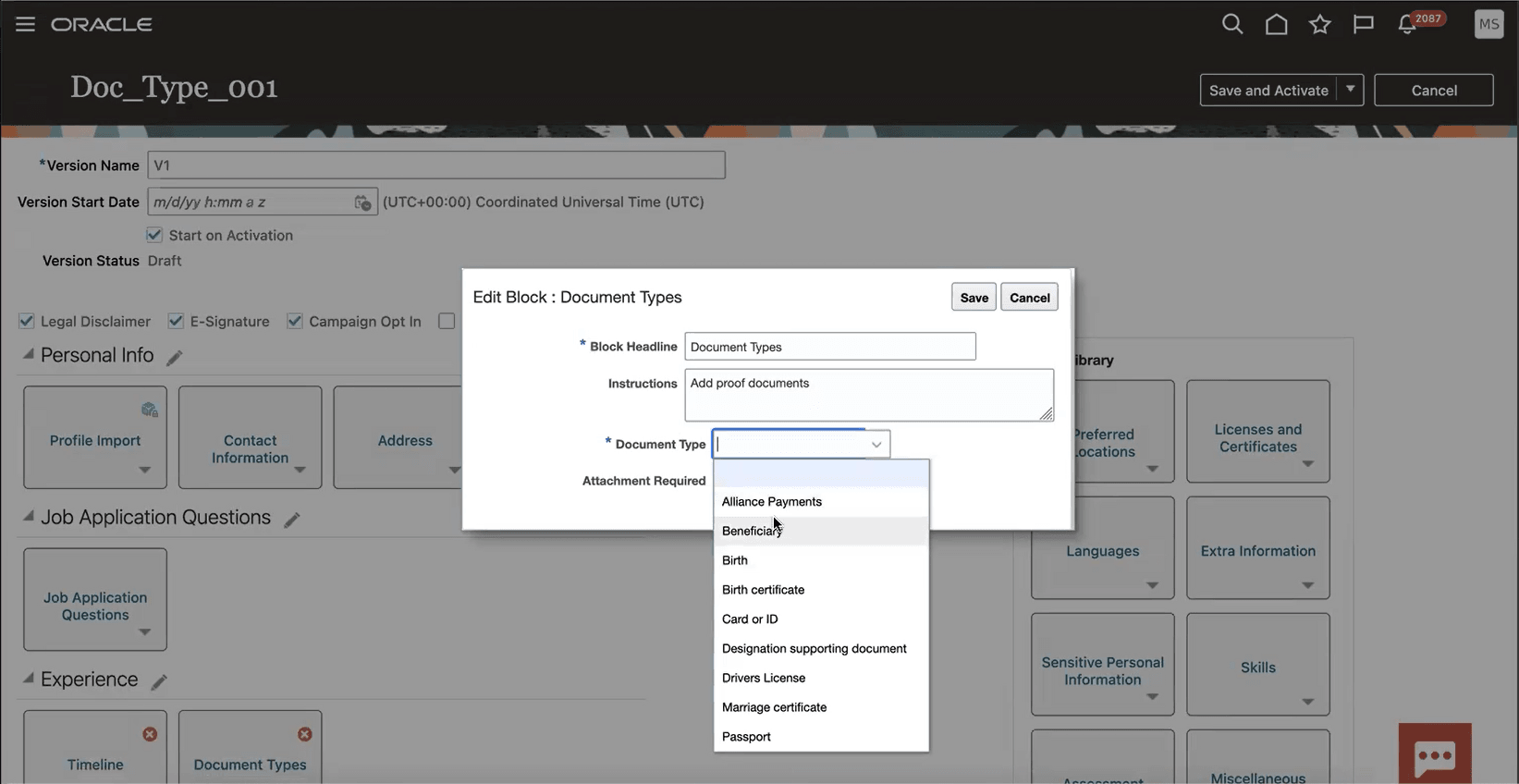Open Skills block menu arrow
The height and width of the screenshot is (784, 1519).
pyautogui.click(x=1307, y=702)
